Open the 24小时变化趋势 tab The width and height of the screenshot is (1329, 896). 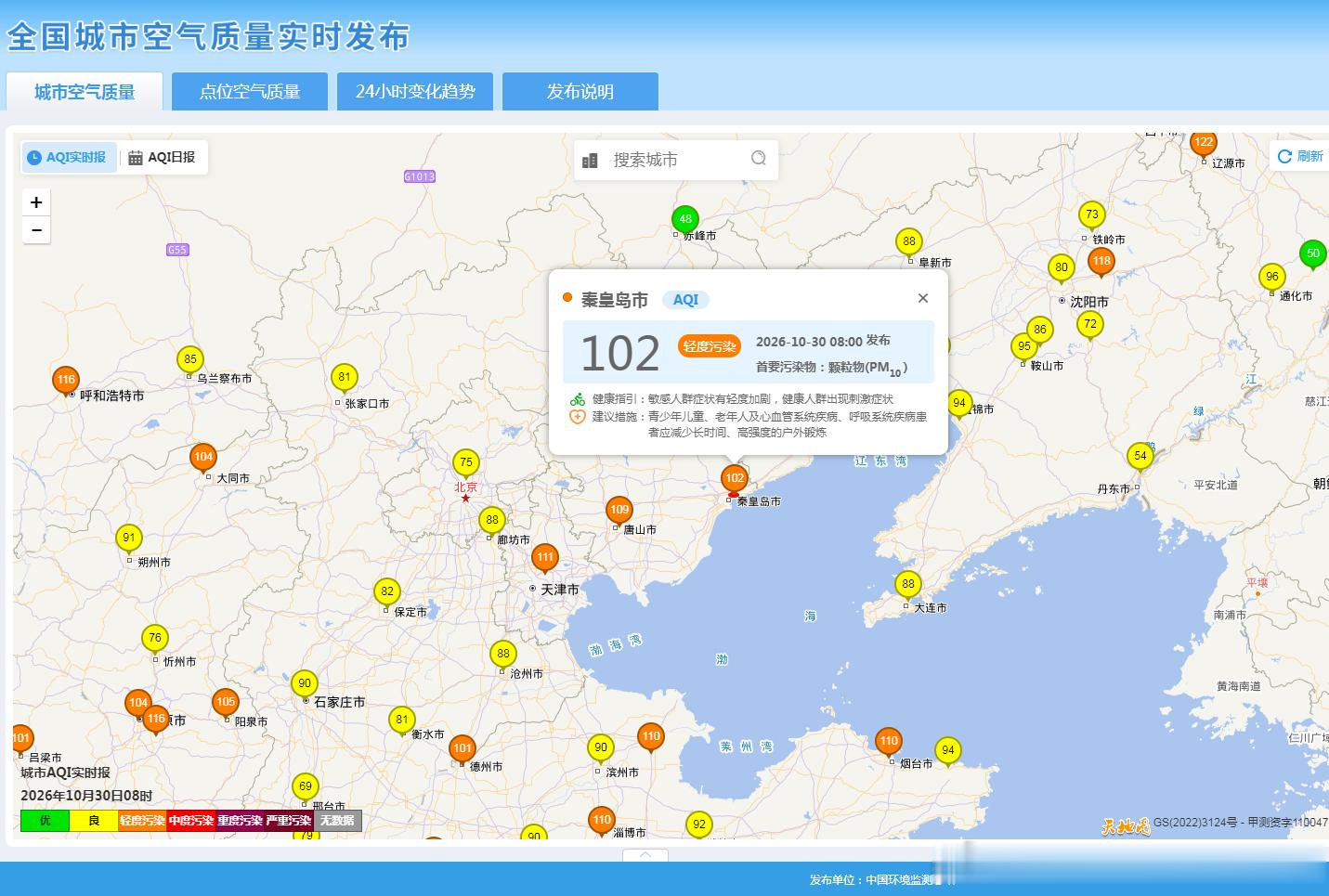tap(415, 92)
